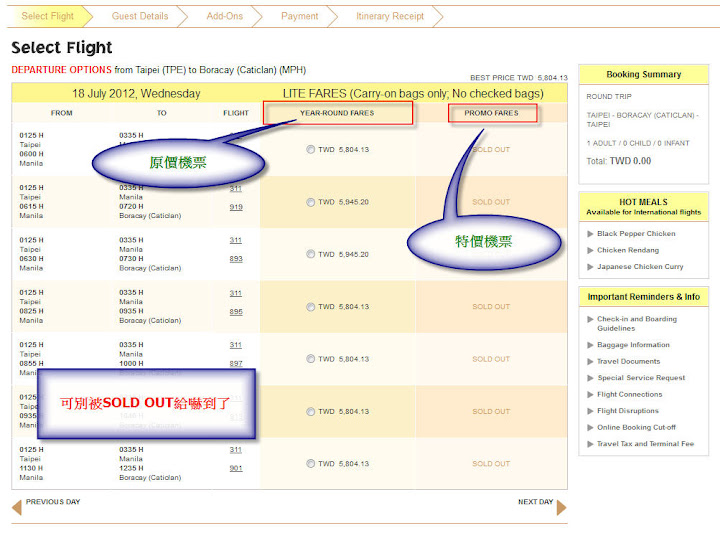Choose fare radio for 0825 H Manila flight

click(311, 307)
